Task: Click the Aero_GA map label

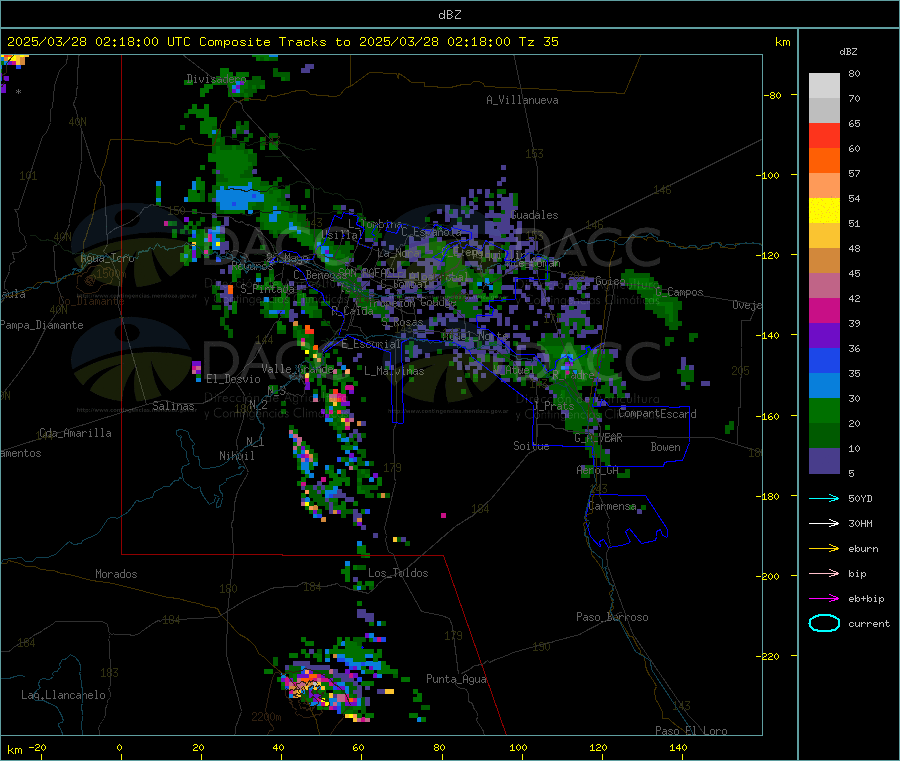Action: coord(598,471)
